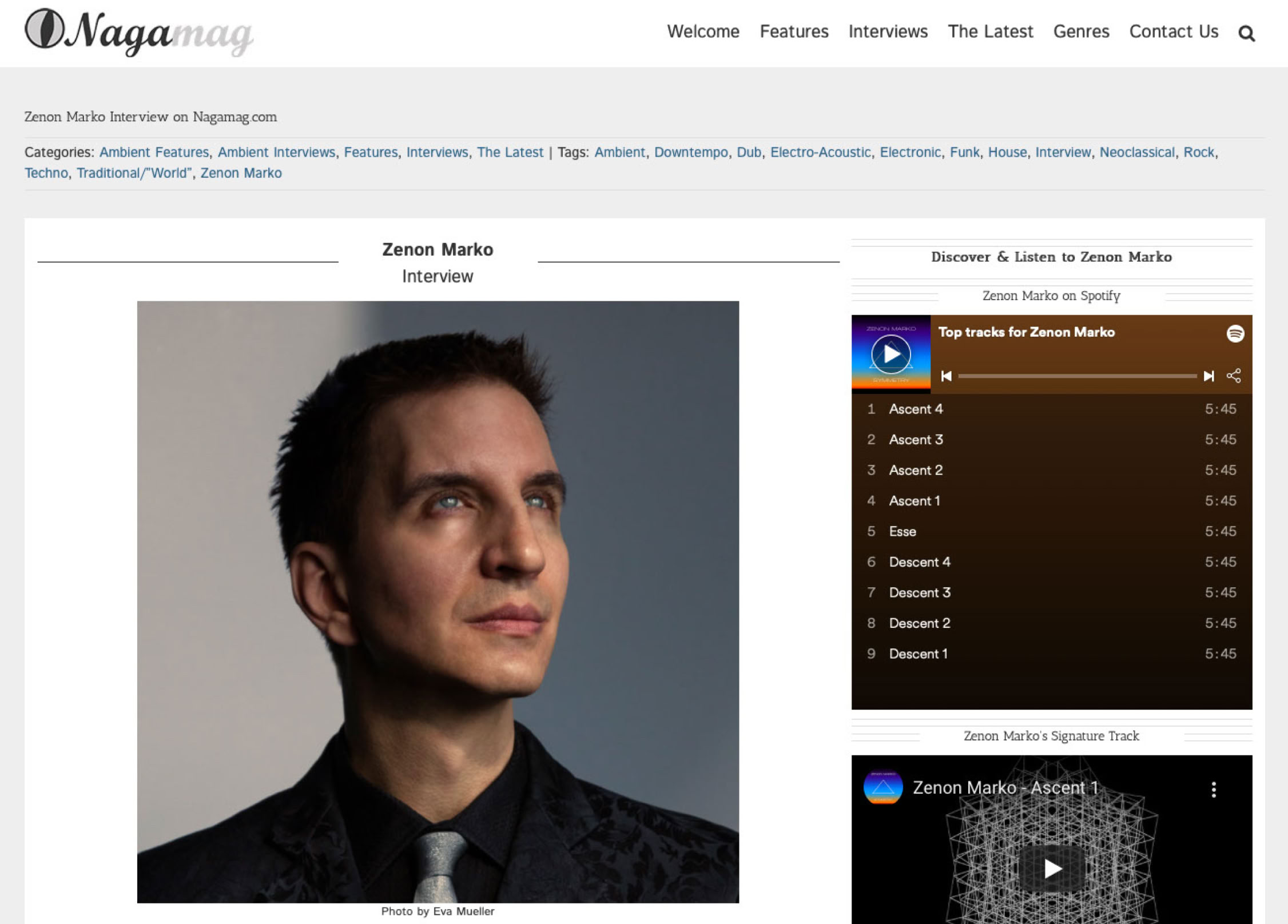This screenshot has width=1288, height=924.
Task: Play the Ascent 1 YouTube video
Action: pos(1051,869)
